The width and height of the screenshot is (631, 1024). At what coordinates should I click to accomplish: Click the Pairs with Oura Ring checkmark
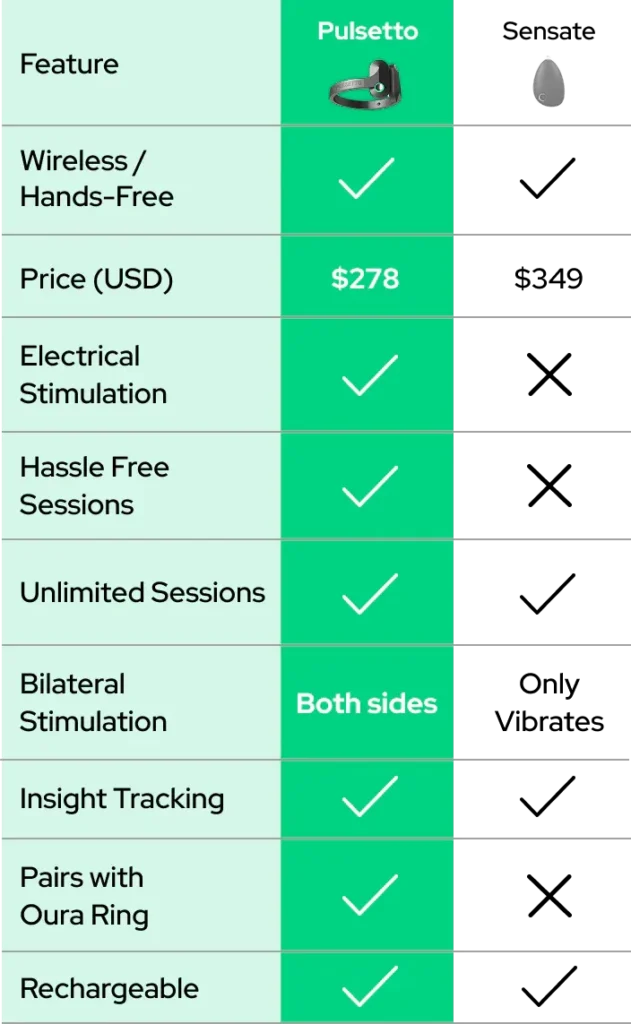[x=367, y=896]
